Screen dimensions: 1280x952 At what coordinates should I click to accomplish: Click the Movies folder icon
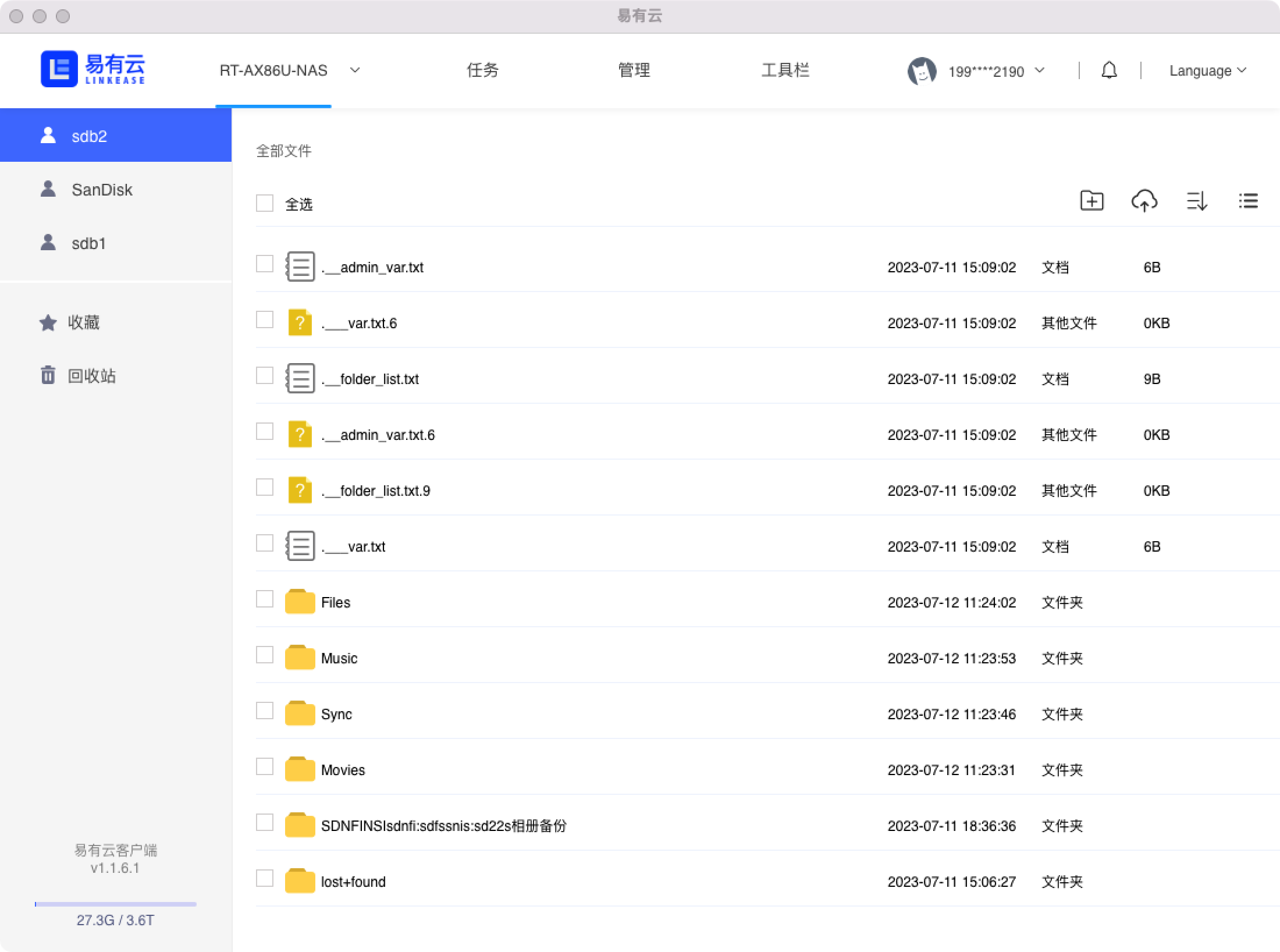[300, 769]
